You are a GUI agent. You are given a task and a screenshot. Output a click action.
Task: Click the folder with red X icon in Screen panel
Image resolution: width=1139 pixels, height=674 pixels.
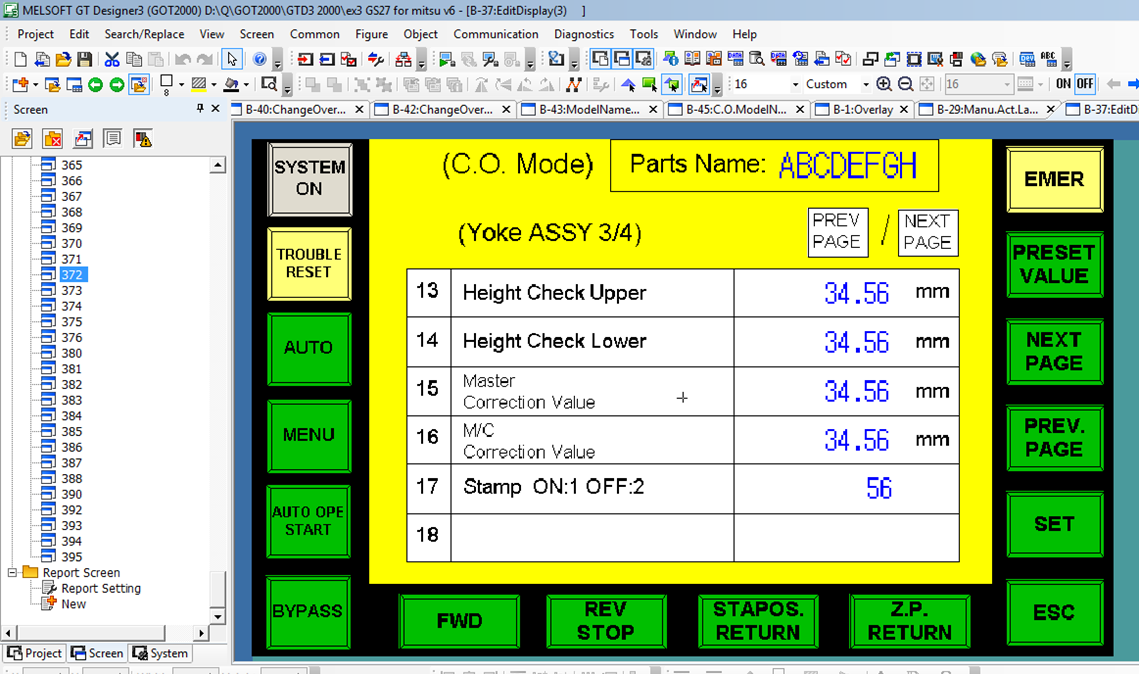52,139
